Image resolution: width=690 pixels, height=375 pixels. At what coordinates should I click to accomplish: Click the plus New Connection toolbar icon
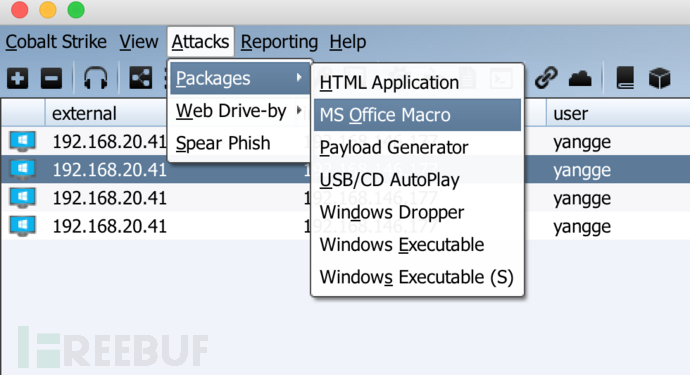click(x=17, y=79)
